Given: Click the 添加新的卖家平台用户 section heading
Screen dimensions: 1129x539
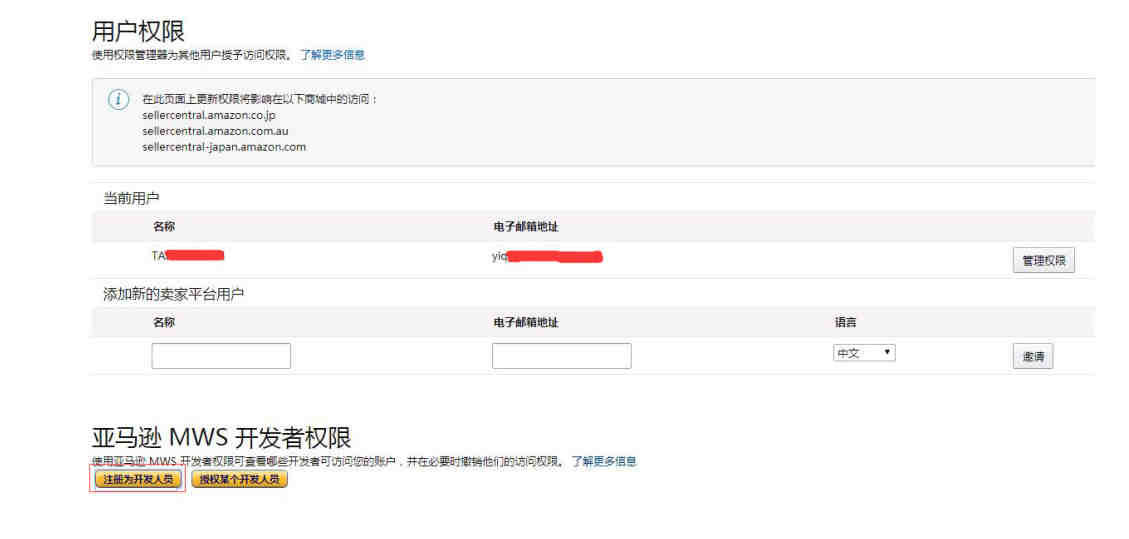Looking at the screenshot, I should [x=174, y=294].
